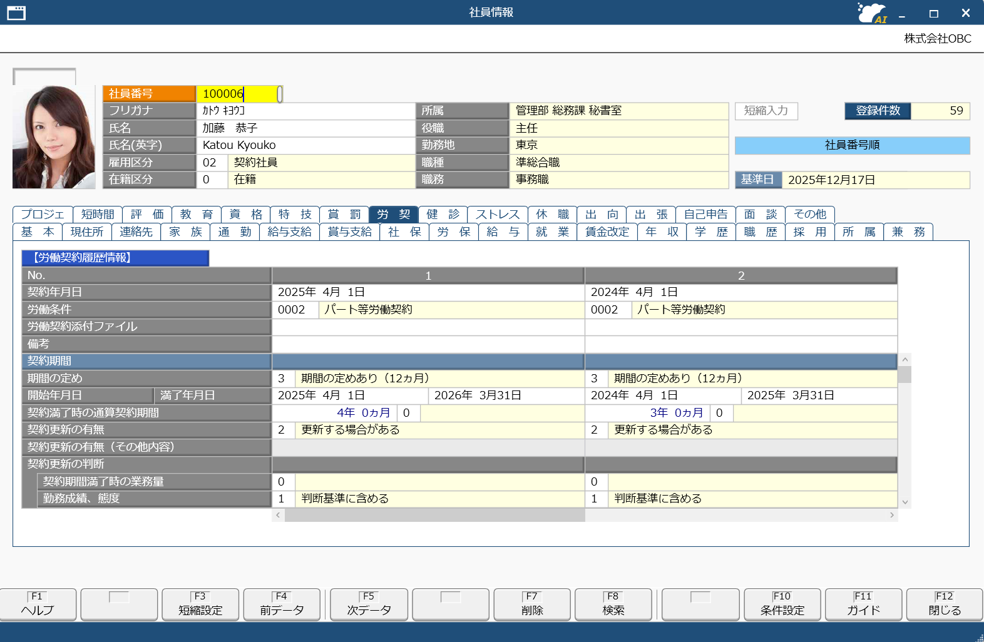The image size is (984, 642).
Task: Open search with F8 検索 button
Action: coord(613,604)
